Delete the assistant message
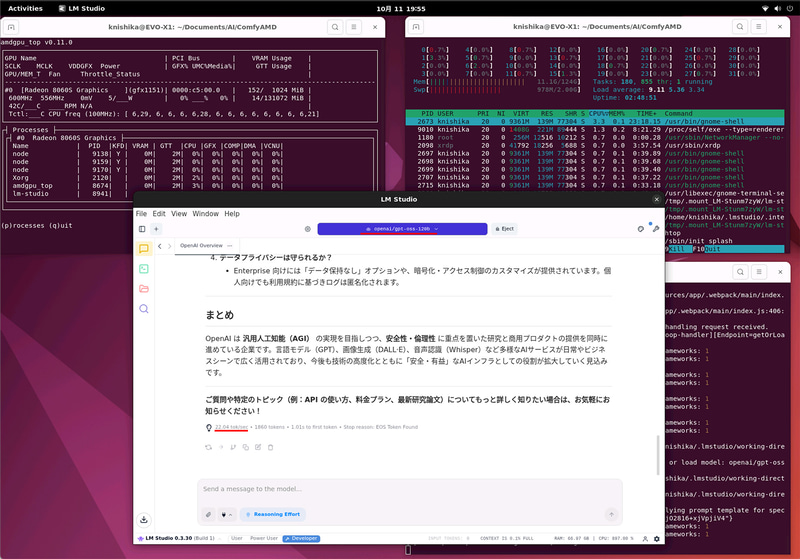800x559 pixels. tap(270, 447)
